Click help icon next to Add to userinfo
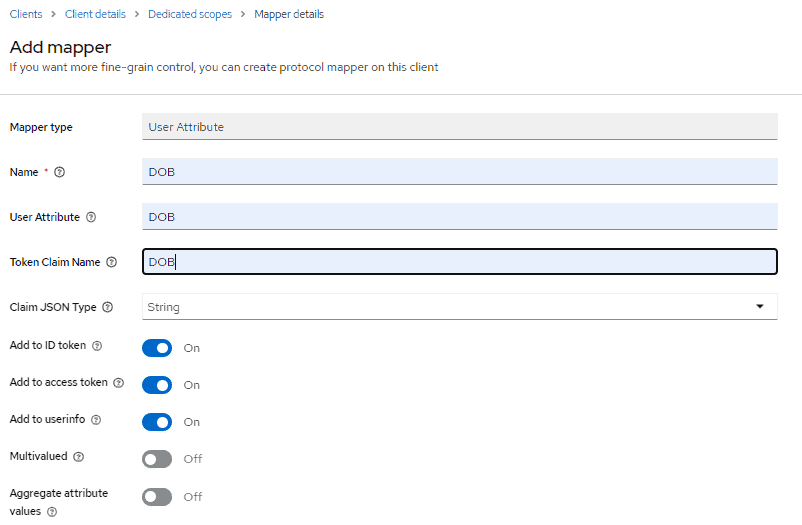 [96, 420]
